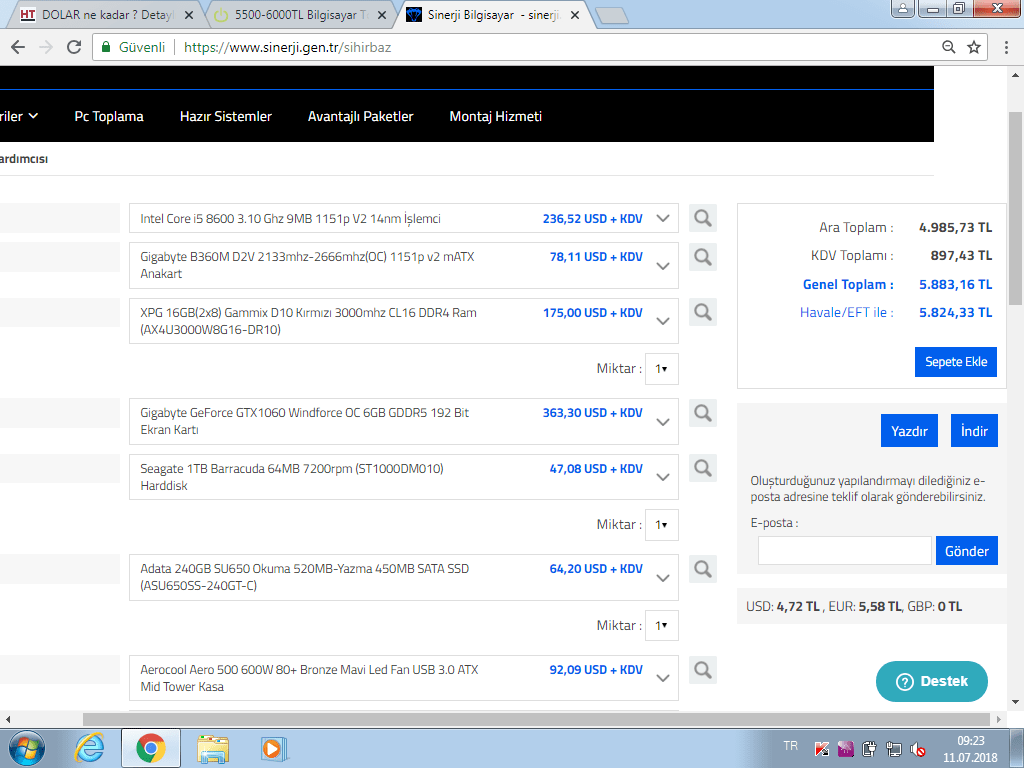
Task: Open Chrome three-dot menu
Action: pos(1006,47)
